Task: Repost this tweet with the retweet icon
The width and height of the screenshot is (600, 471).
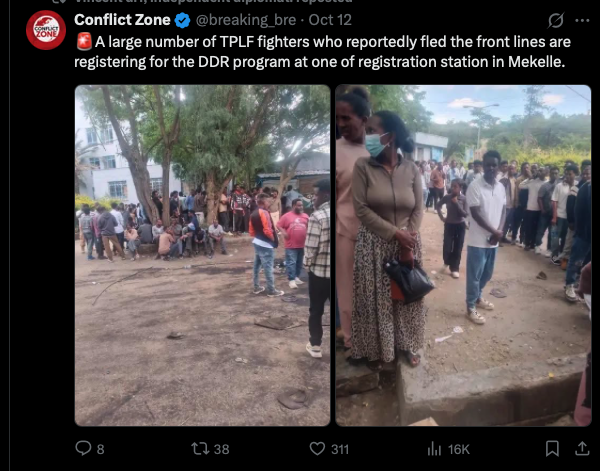Action: coord(200,448)
